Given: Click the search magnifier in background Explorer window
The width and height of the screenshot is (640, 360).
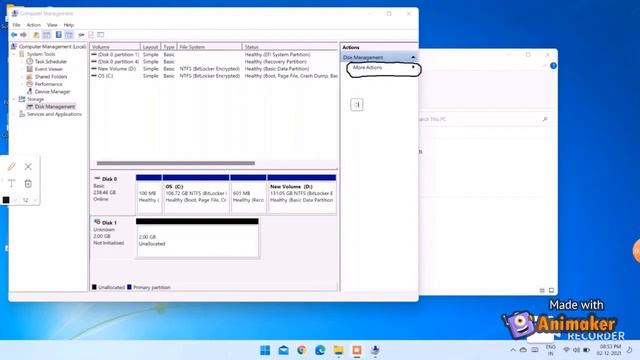Looking at the screenshot, I should [x=545, y=119].
